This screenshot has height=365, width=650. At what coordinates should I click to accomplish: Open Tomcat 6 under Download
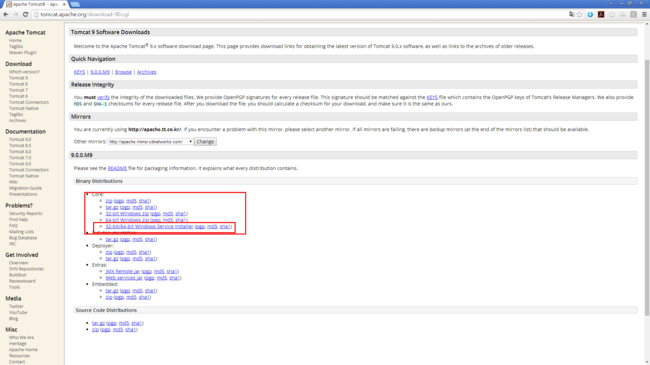tap(18, 96)
